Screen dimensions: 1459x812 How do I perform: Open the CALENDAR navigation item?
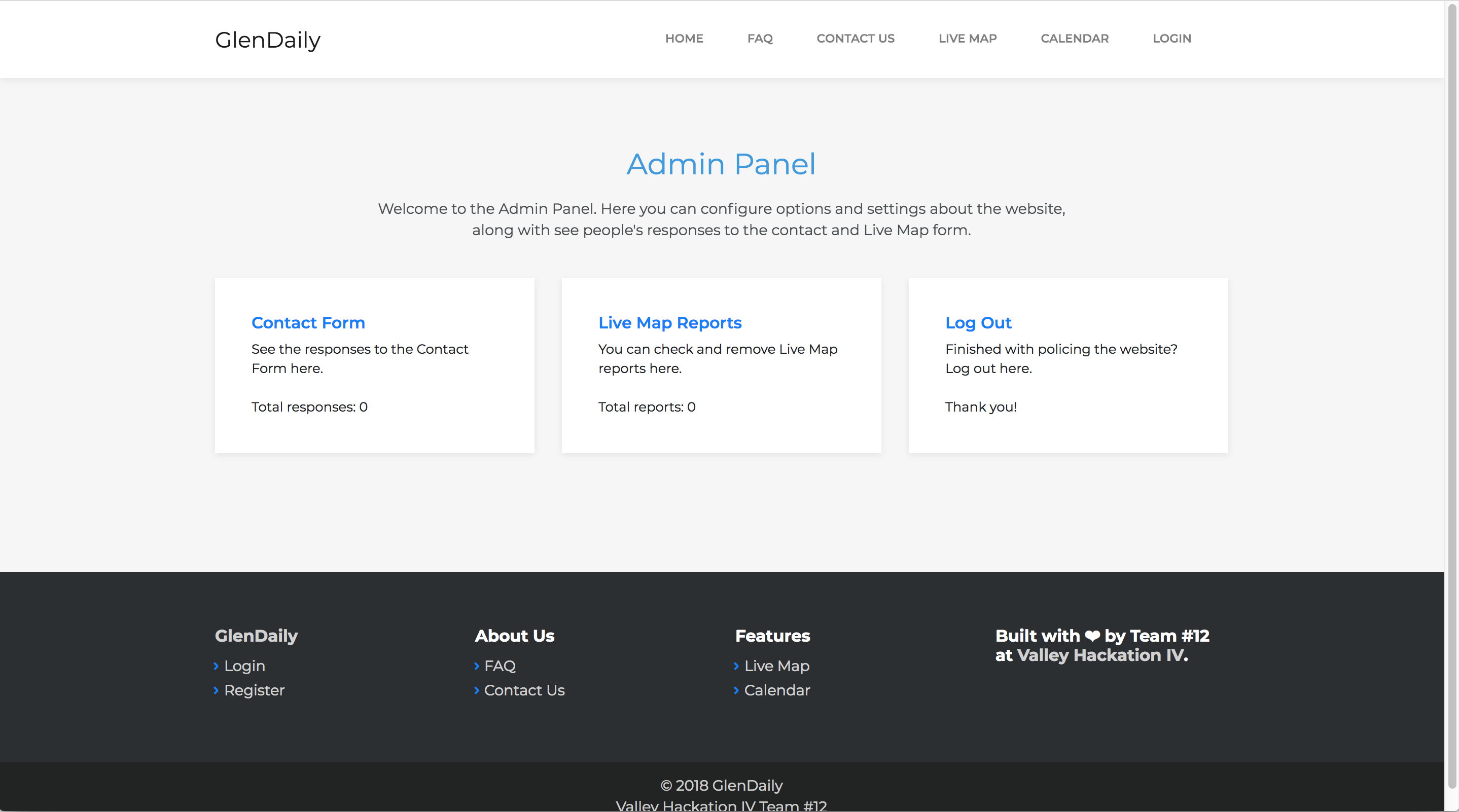pos(1075,39)
